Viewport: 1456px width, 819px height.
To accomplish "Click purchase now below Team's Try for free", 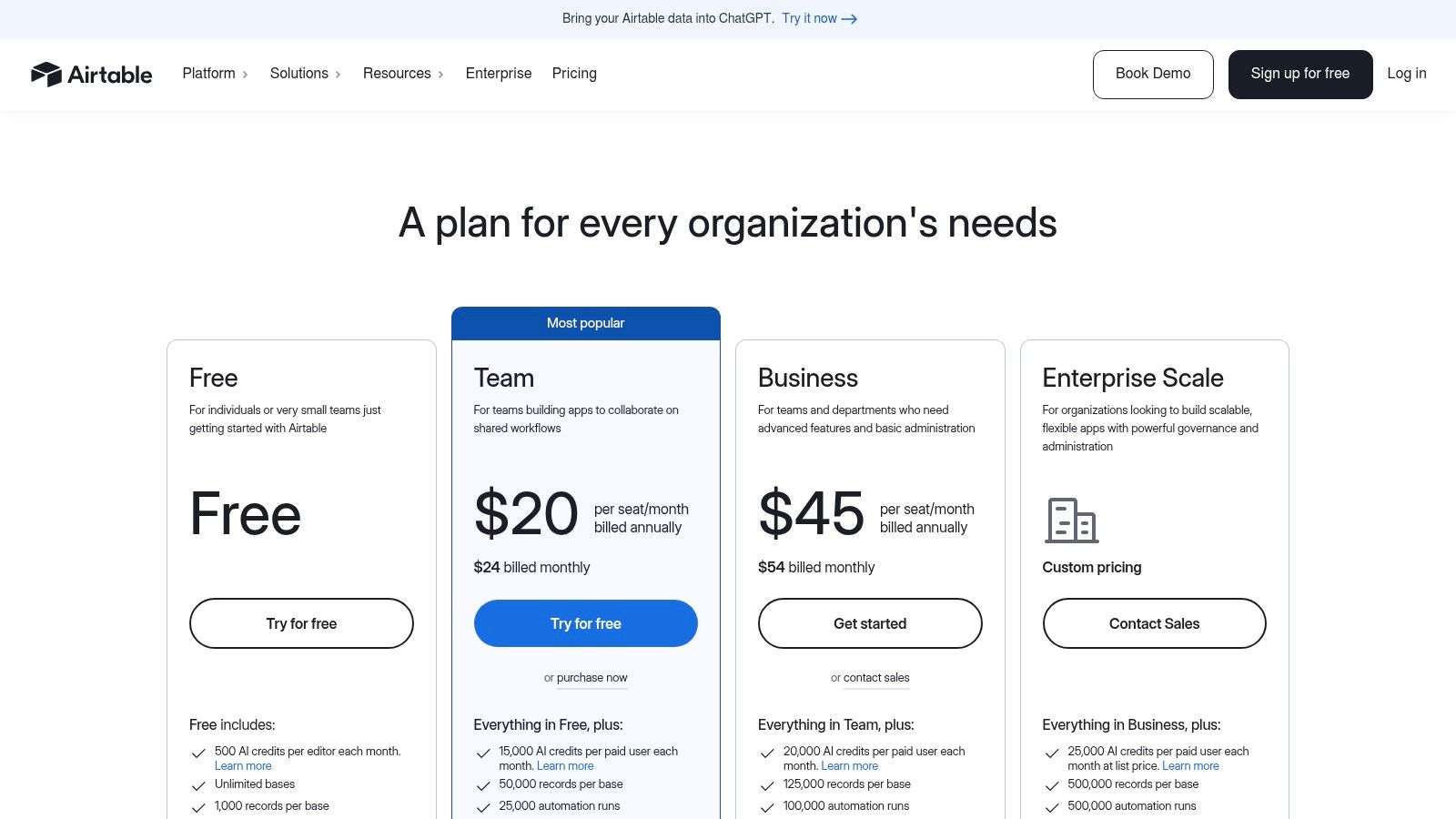I will click(x=591, y=678).
